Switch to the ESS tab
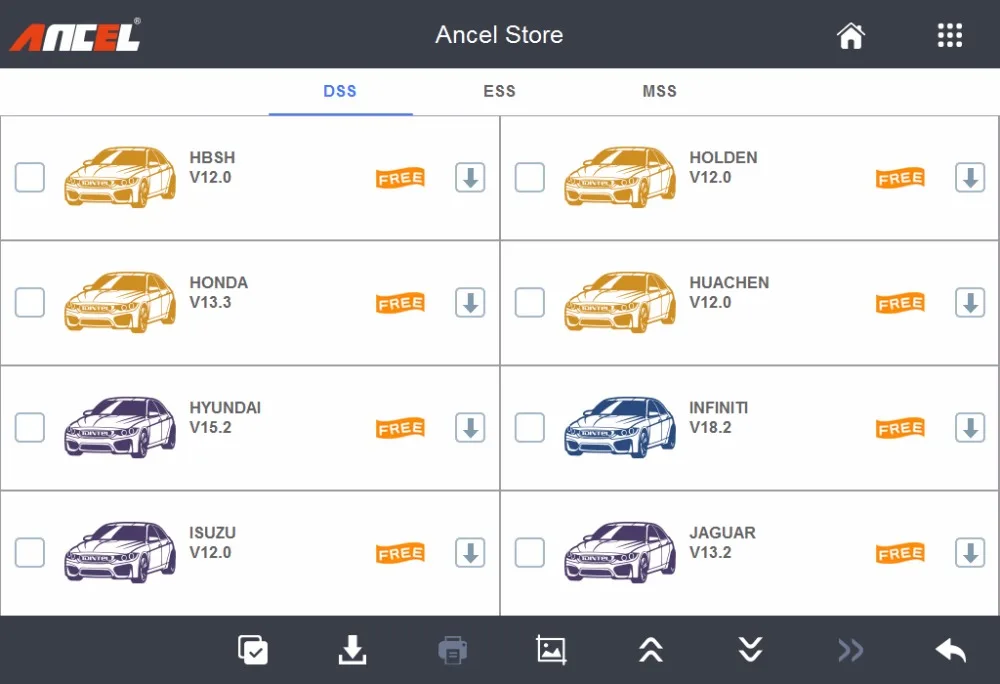1000x684 pixels. 499,91
